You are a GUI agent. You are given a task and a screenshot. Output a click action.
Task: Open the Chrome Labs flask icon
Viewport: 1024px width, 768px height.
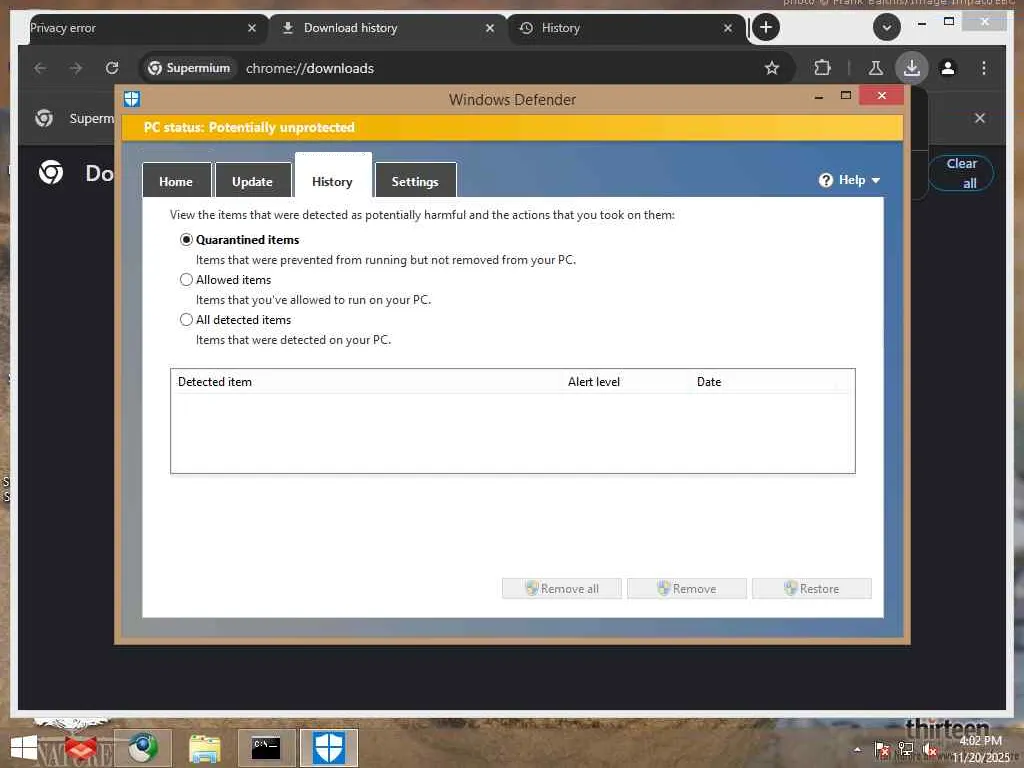point(876,68)
